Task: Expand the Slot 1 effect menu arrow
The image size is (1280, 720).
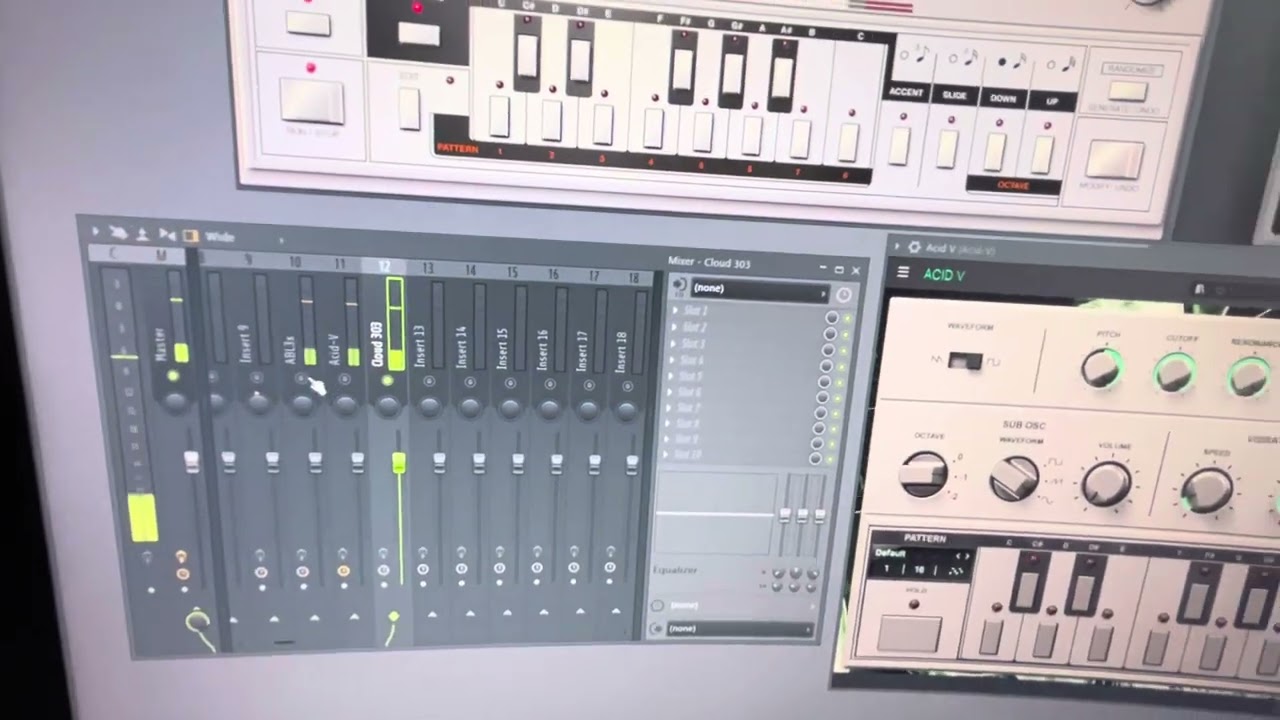Action: [x=677, y=310]
